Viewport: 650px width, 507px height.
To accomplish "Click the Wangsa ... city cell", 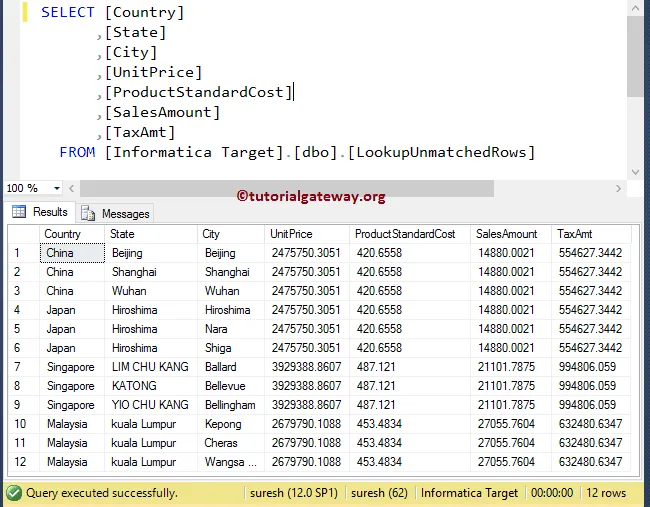I will pos(231,462).
